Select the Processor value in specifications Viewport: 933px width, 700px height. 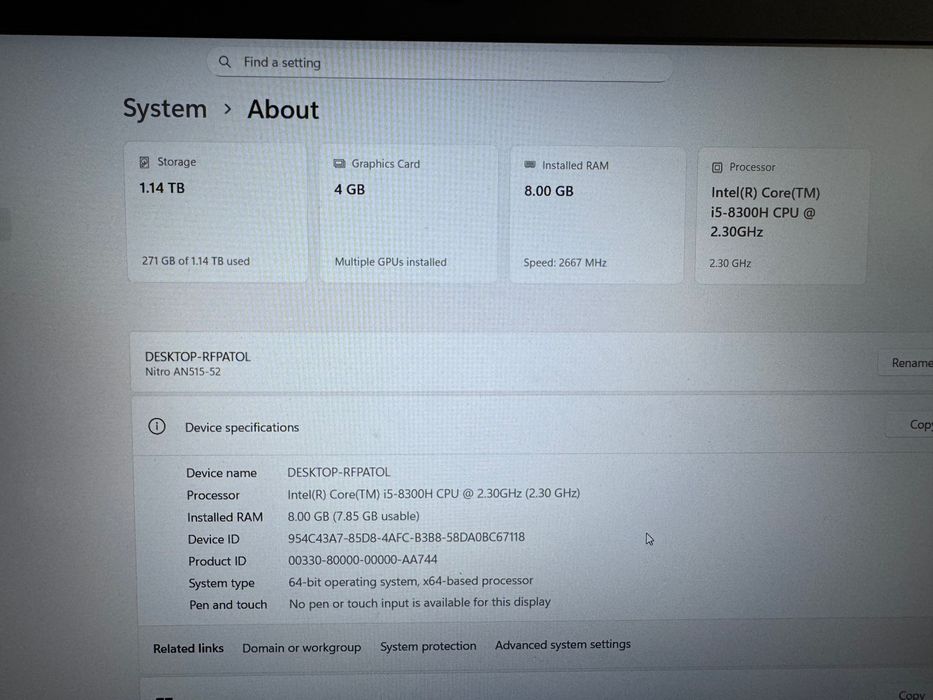434,493
